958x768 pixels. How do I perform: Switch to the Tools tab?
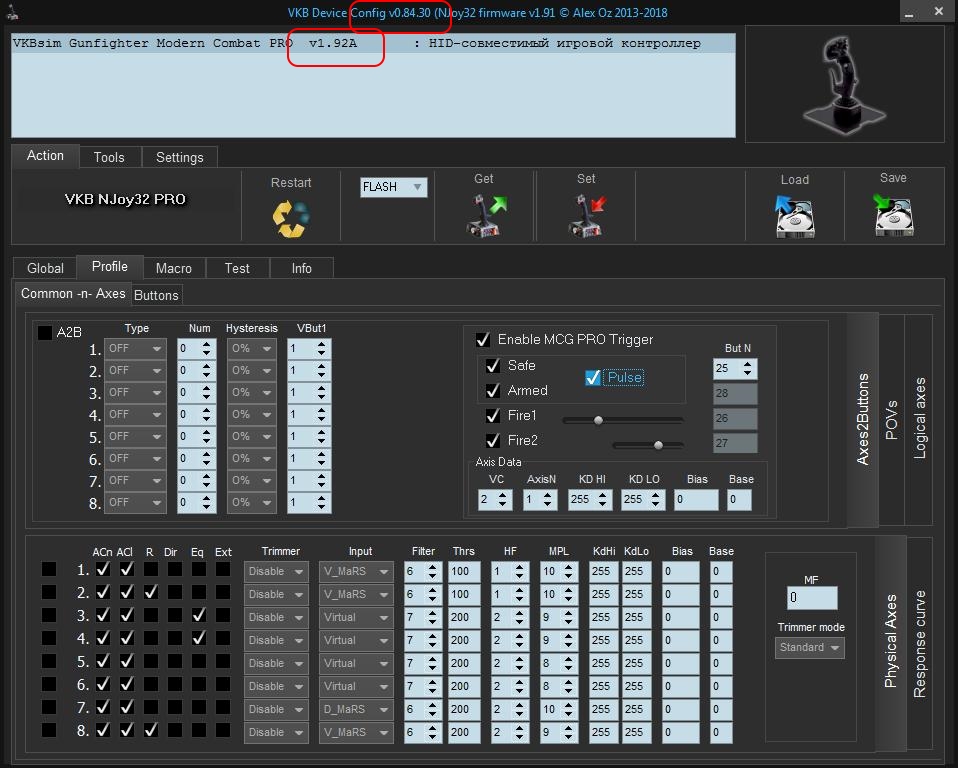[x=109, y=157]
